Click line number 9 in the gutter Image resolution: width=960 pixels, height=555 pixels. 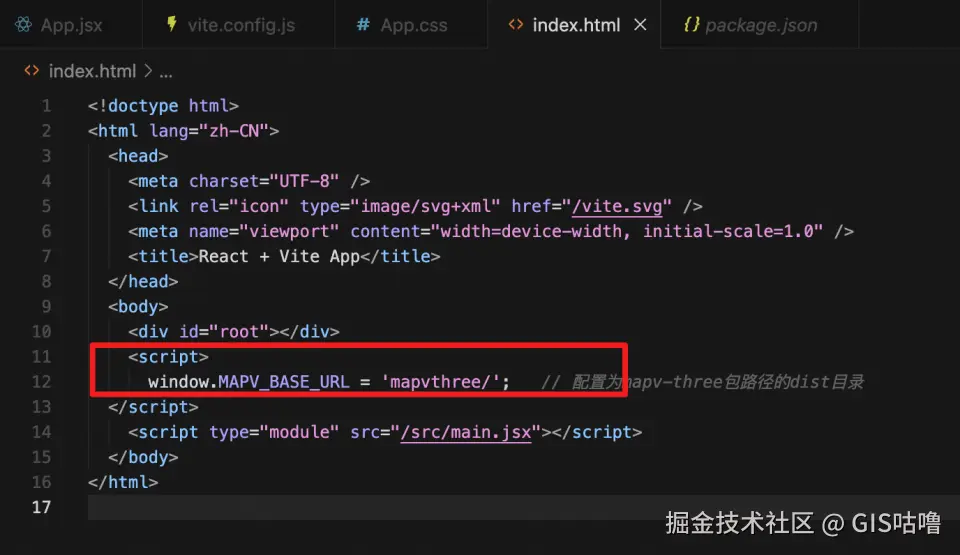pyautogui.click(x=47, y=307)
